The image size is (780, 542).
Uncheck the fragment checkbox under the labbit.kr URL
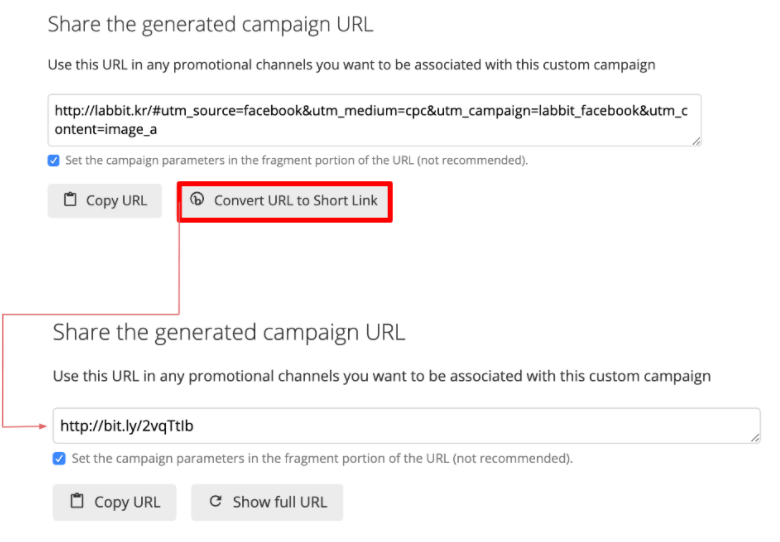(54, 161)
